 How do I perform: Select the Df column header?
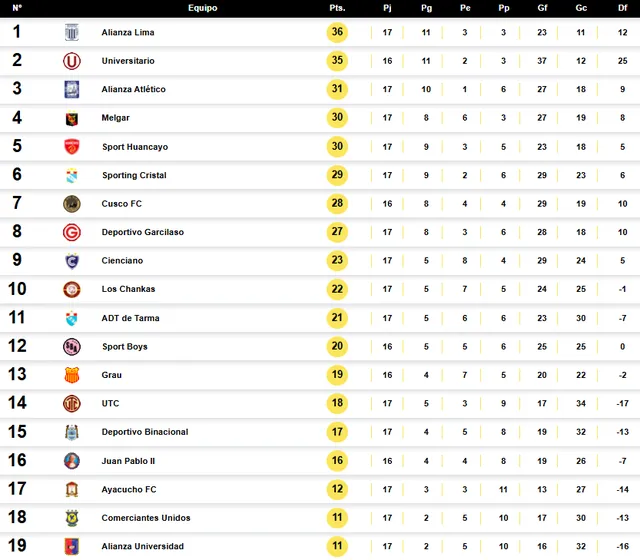click(x=622, y=8)
